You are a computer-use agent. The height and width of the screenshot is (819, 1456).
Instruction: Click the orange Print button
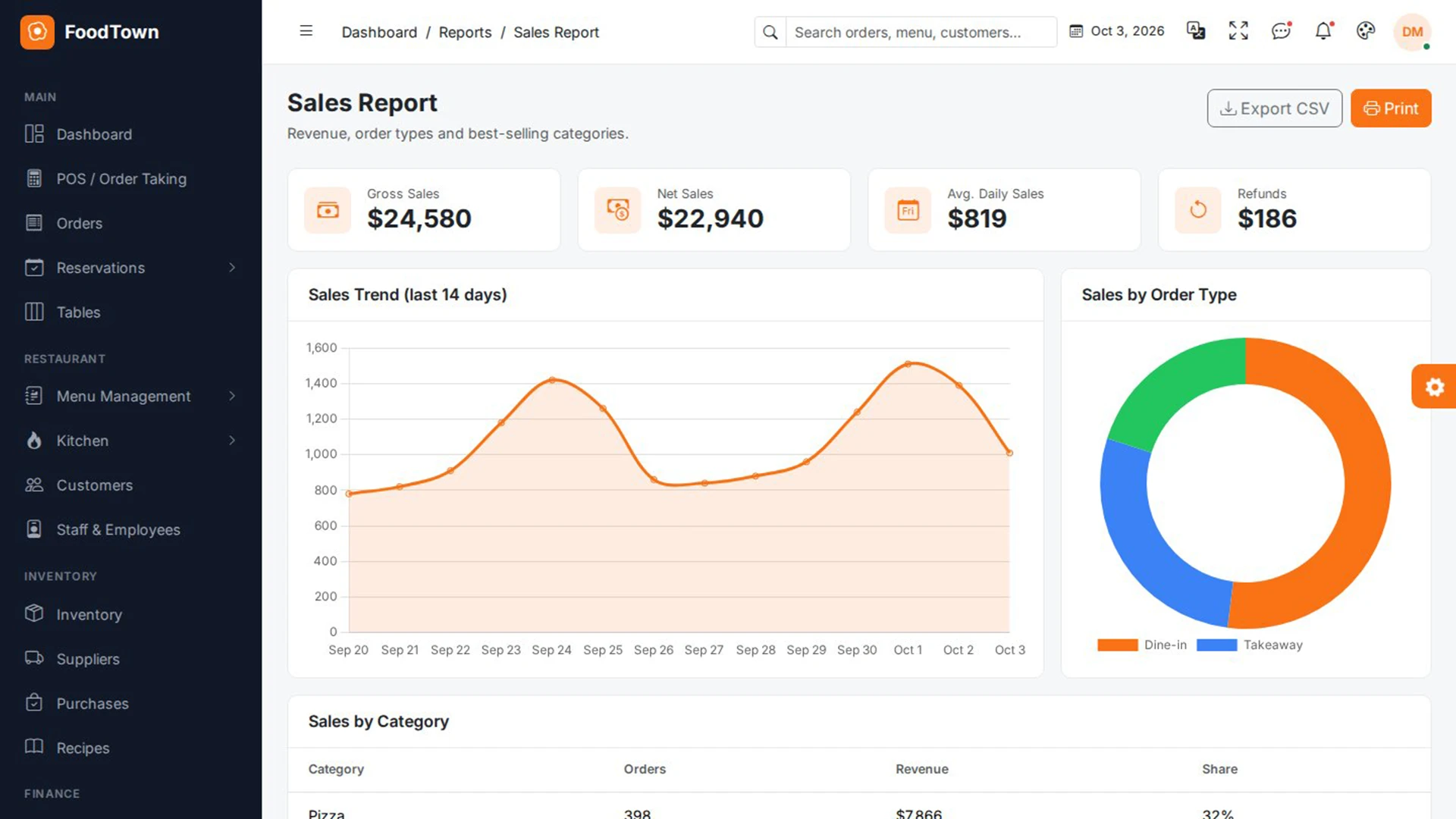click(x=1391, y=108)
